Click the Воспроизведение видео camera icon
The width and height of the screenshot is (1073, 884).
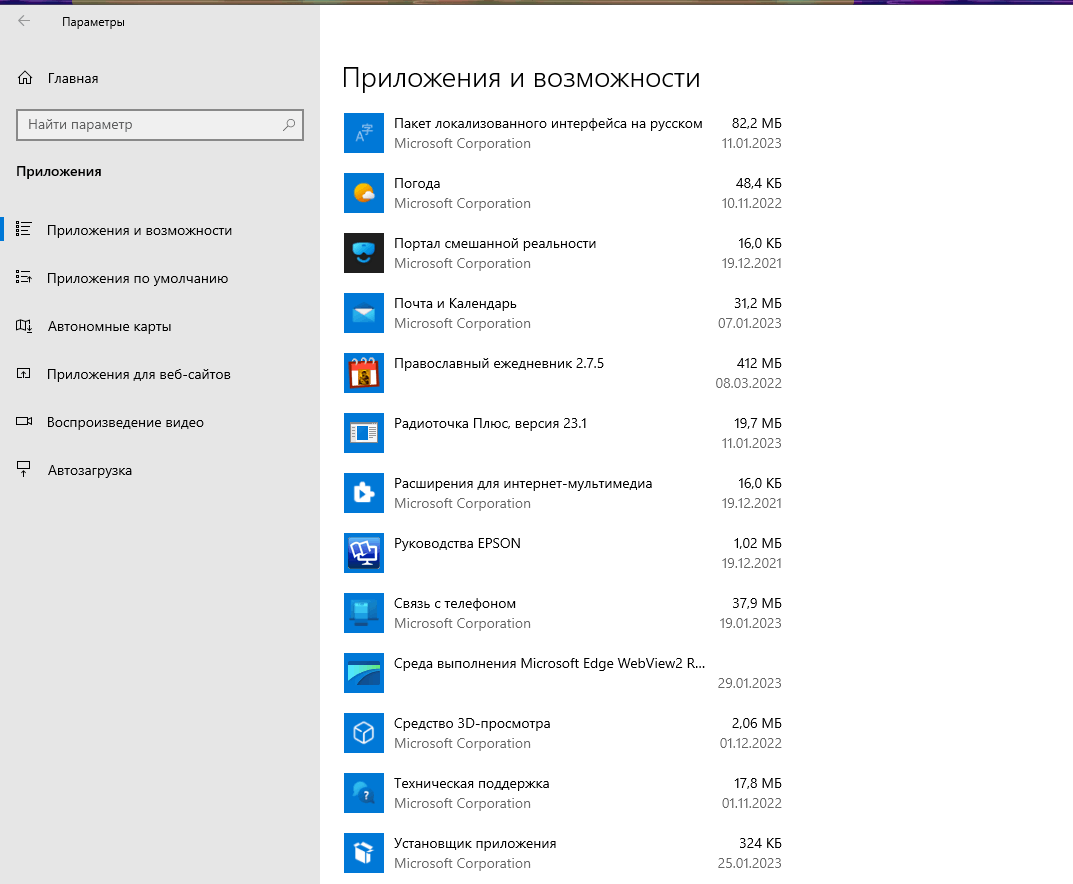pyautogui.click(x=24, y=421)
